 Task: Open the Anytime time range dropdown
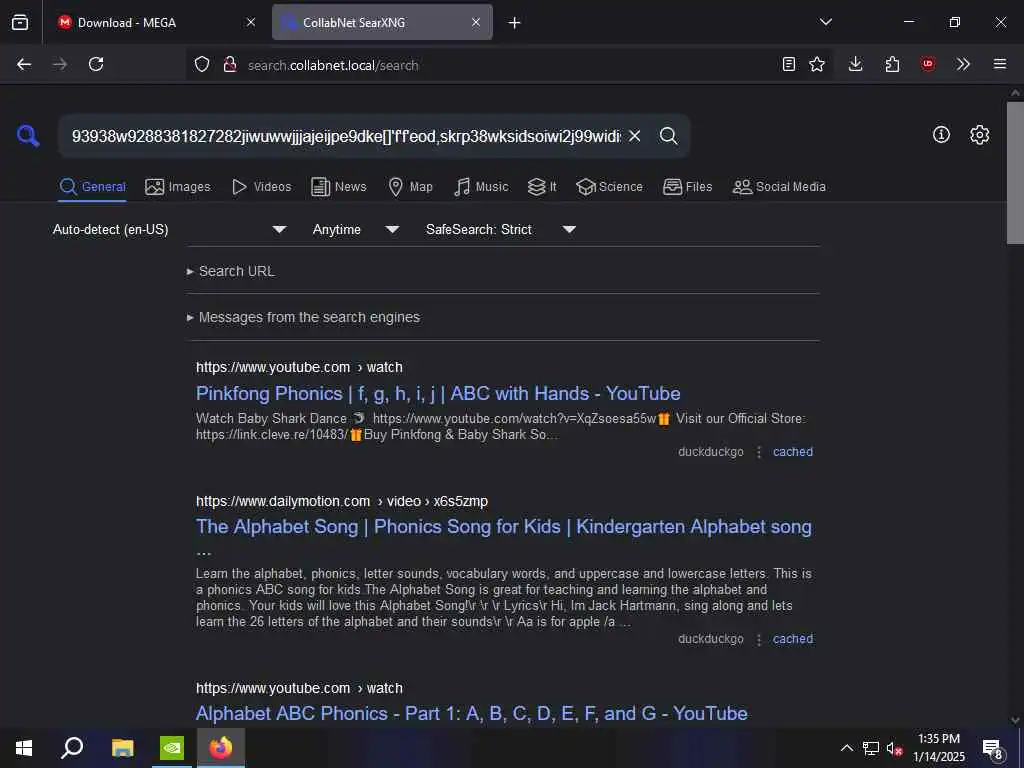click(355, 229)
